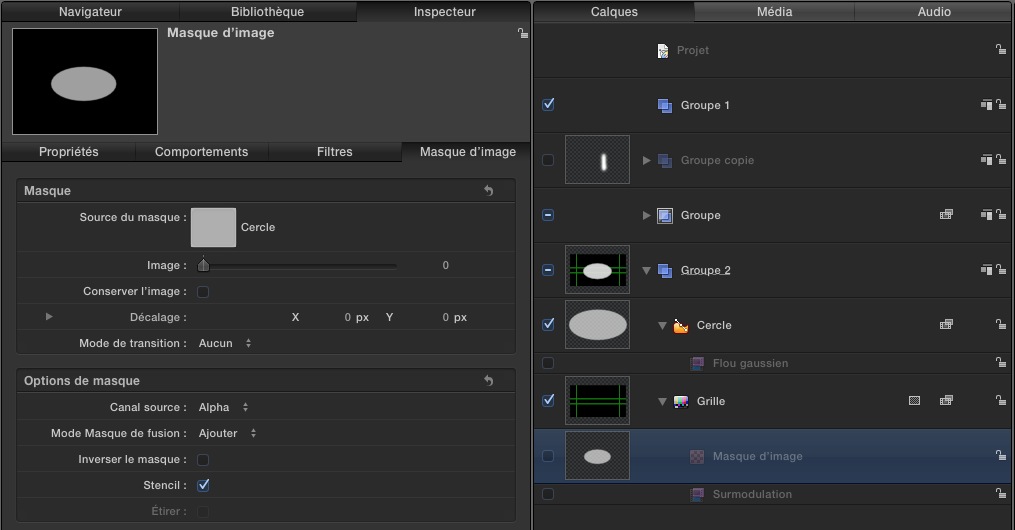Expand the Groupe copie group
1015x530 pixels.
click(646, 160)
